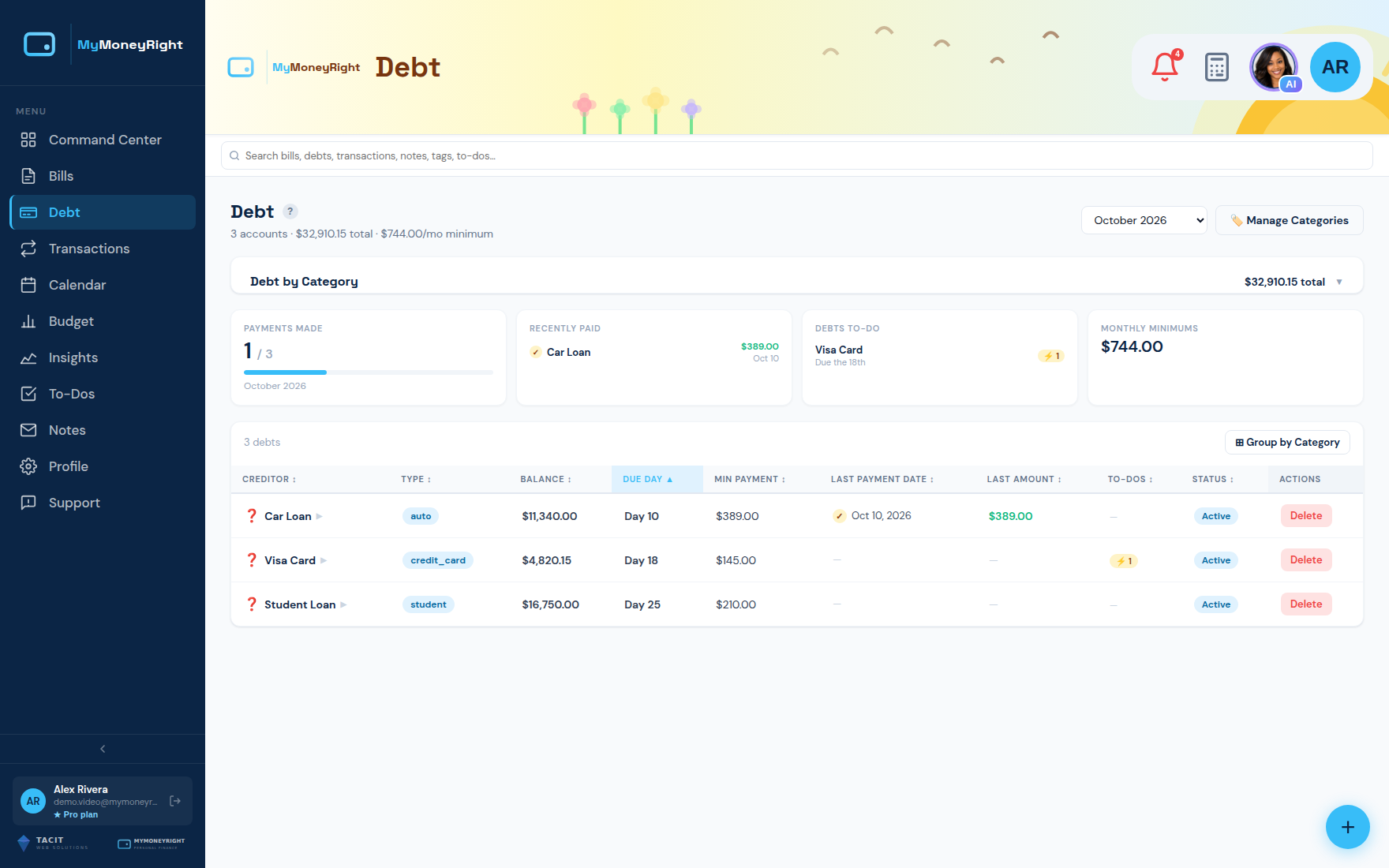
Task: Delete the Student Loan debt
Action: point(1306,604)
